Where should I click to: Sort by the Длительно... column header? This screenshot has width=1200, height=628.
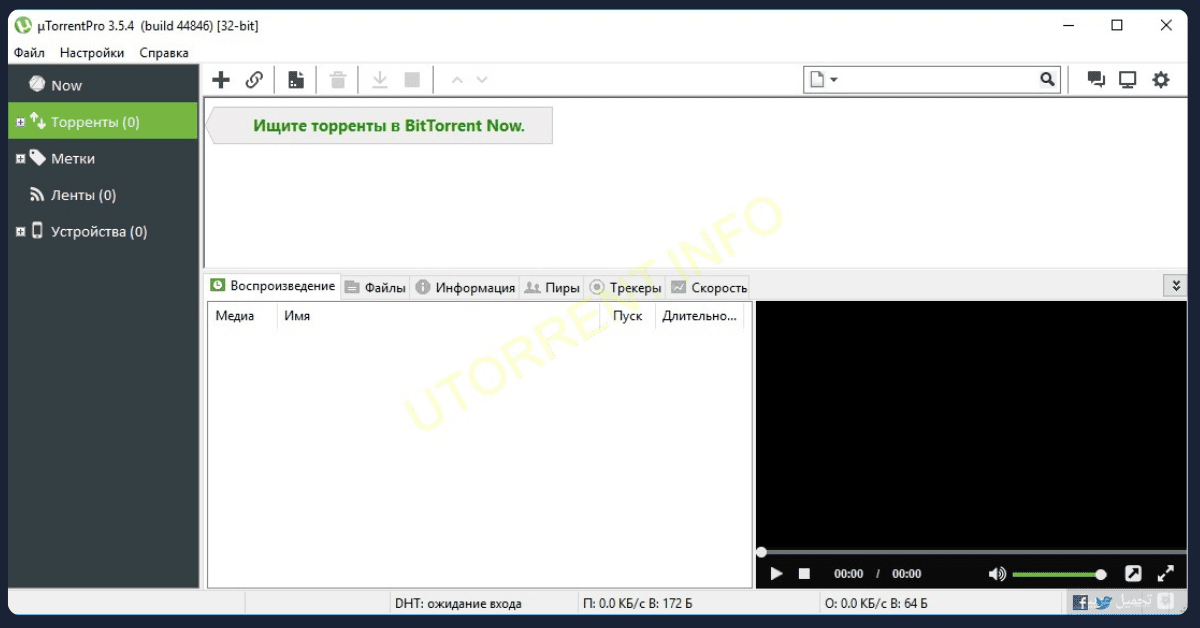tap(699, 316)
